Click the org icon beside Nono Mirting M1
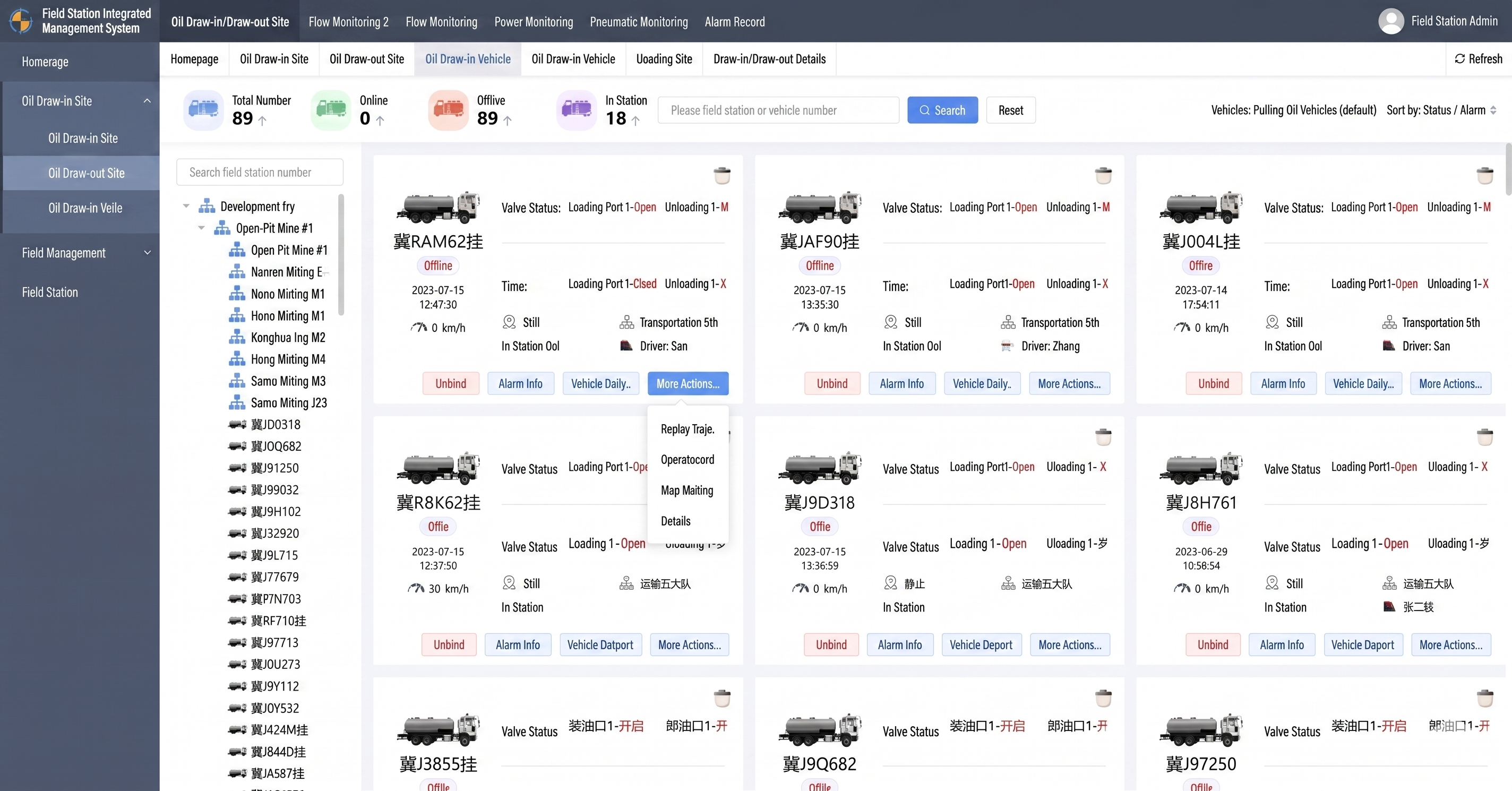Viewport: 1512px width, 791px height. point(237,294)
